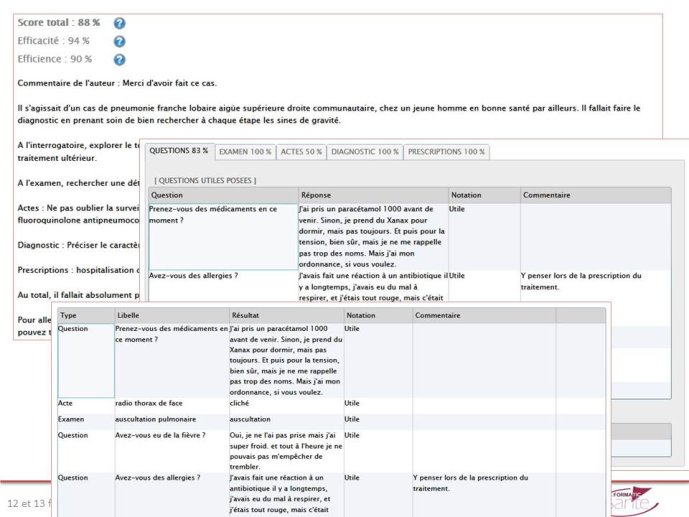Select 'Avez-vous des allergies ?' in bottom table

[x=157, y=478]
